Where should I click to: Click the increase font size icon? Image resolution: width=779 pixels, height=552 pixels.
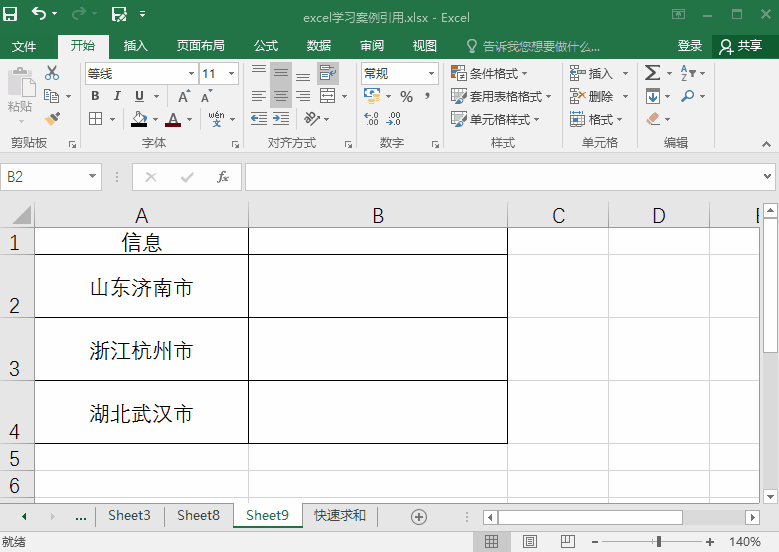click(x=184, y=97)
